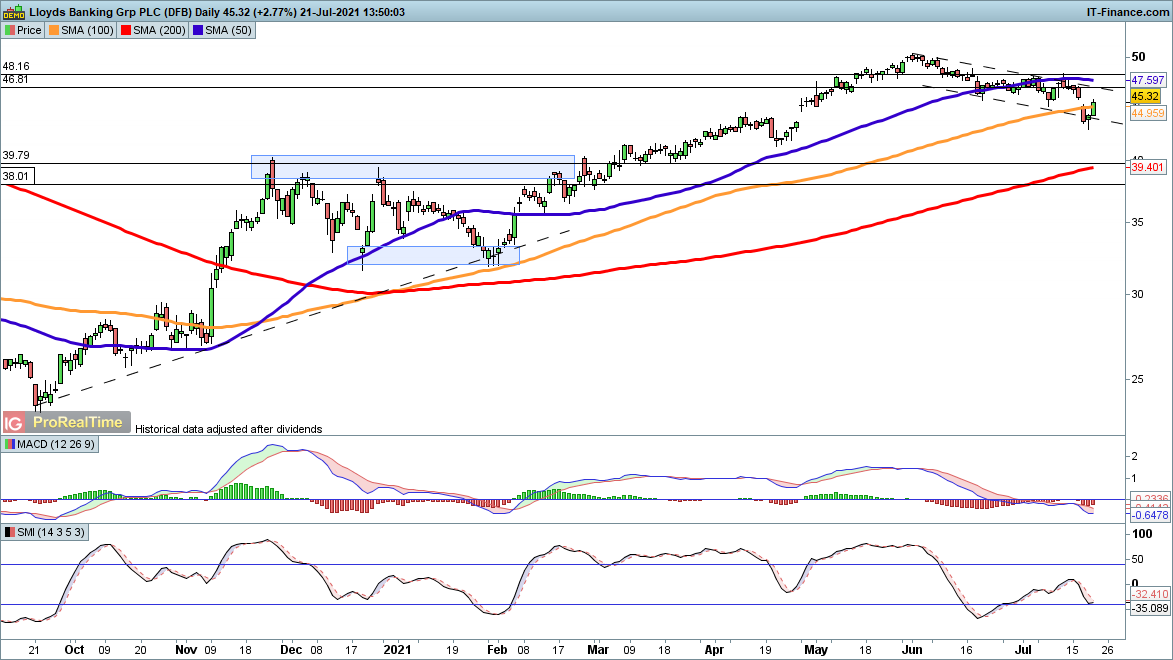
Task: Select the current price tag 45.32
Action: click(1145, 97)
